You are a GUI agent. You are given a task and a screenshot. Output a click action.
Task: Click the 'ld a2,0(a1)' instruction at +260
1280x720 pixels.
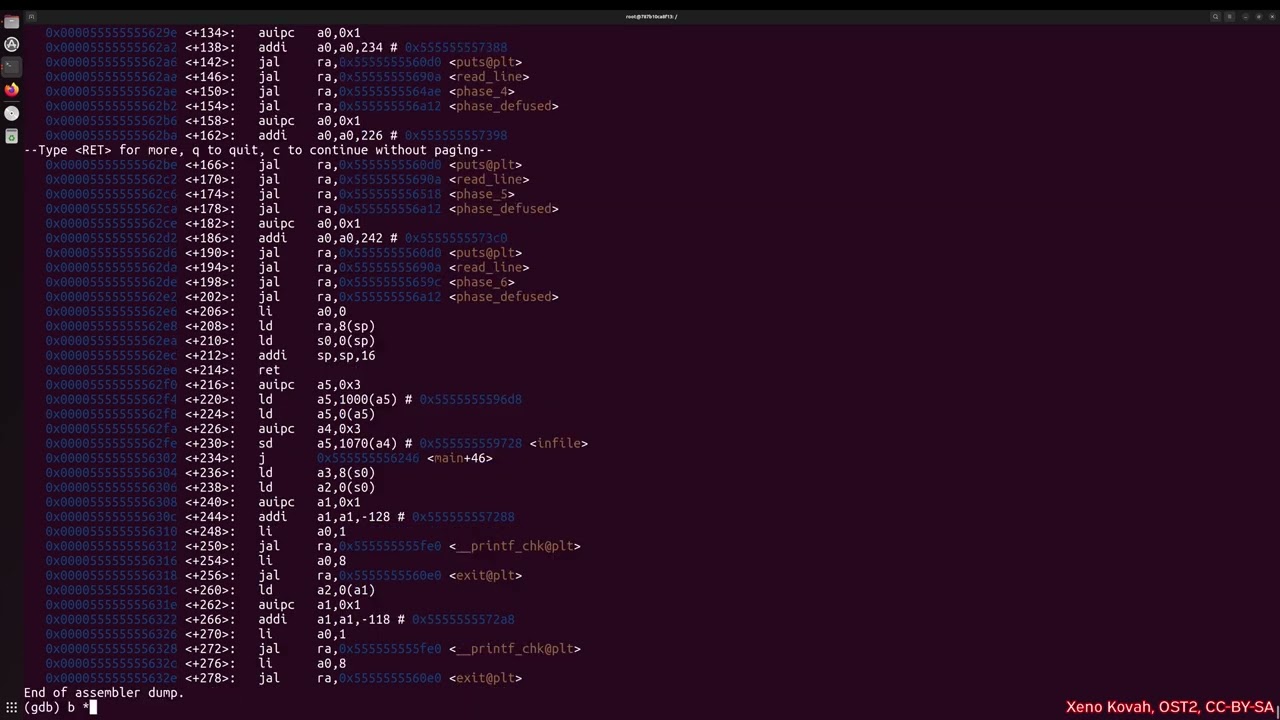316,590
